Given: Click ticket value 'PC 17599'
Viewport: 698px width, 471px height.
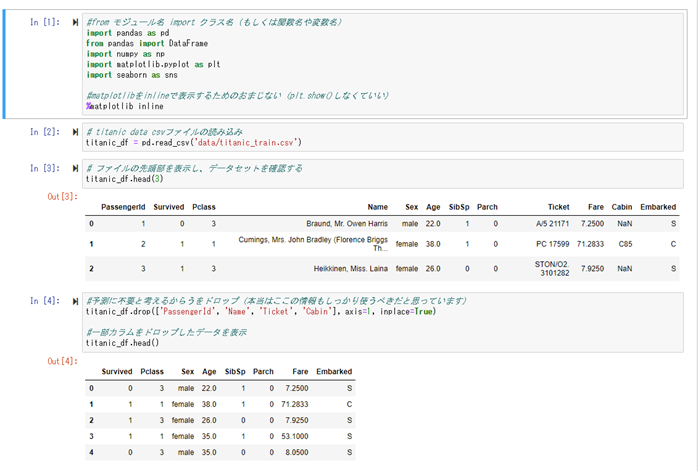Looking at the screenshot, I should tap(552, 244).
